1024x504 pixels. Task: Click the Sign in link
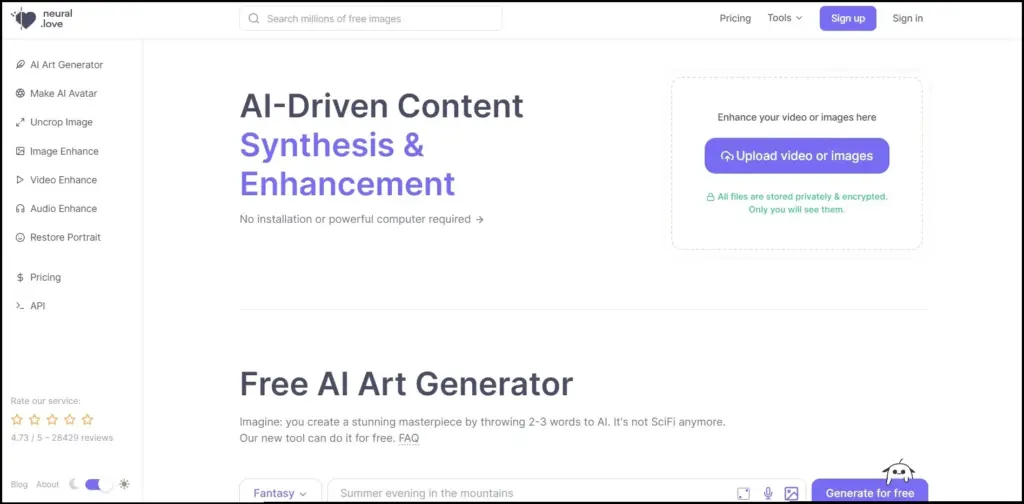908,18
